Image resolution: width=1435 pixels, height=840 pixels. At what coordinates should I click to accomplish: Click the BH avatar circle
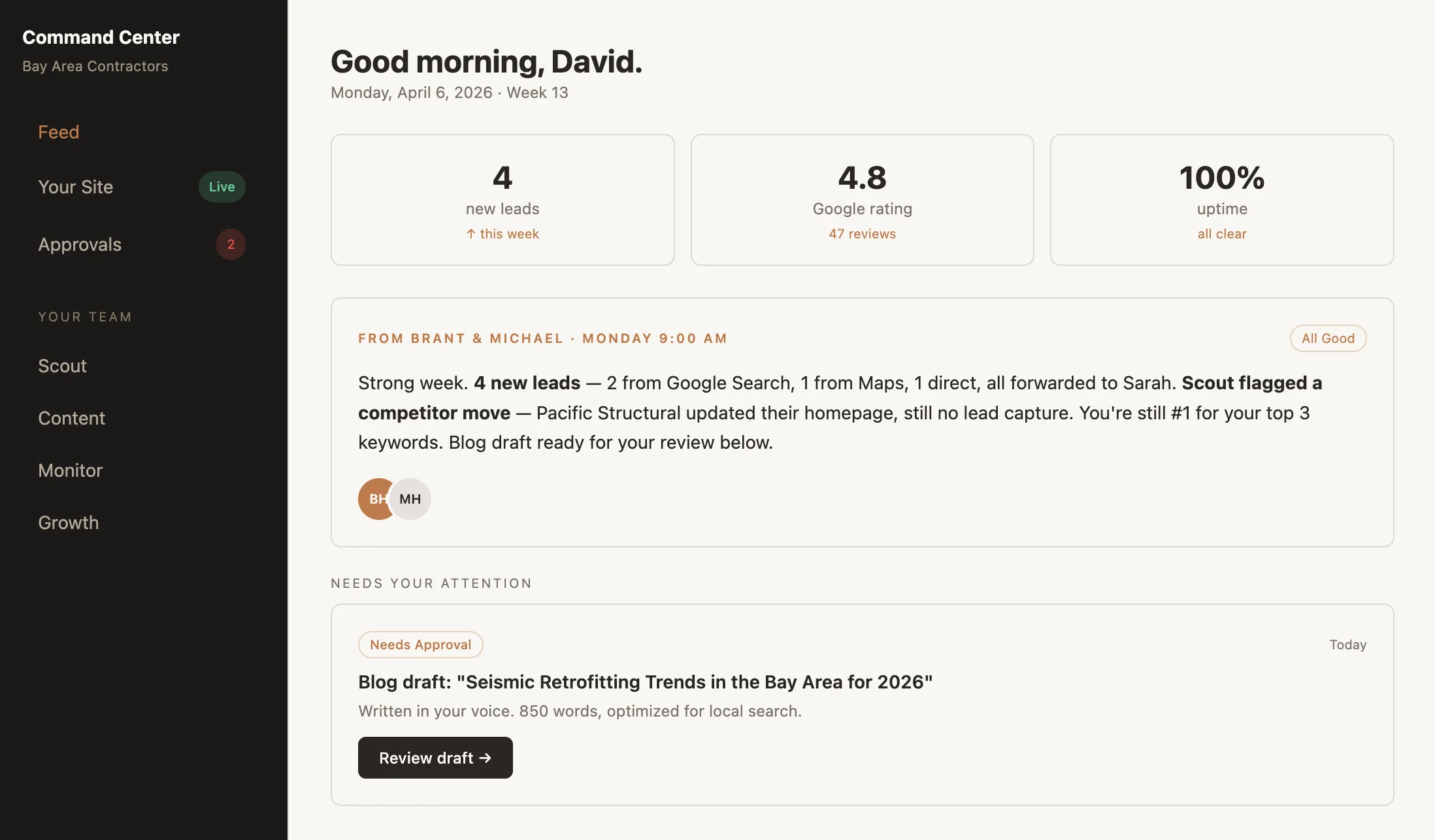pyautogui.click(x=374, y=499)
